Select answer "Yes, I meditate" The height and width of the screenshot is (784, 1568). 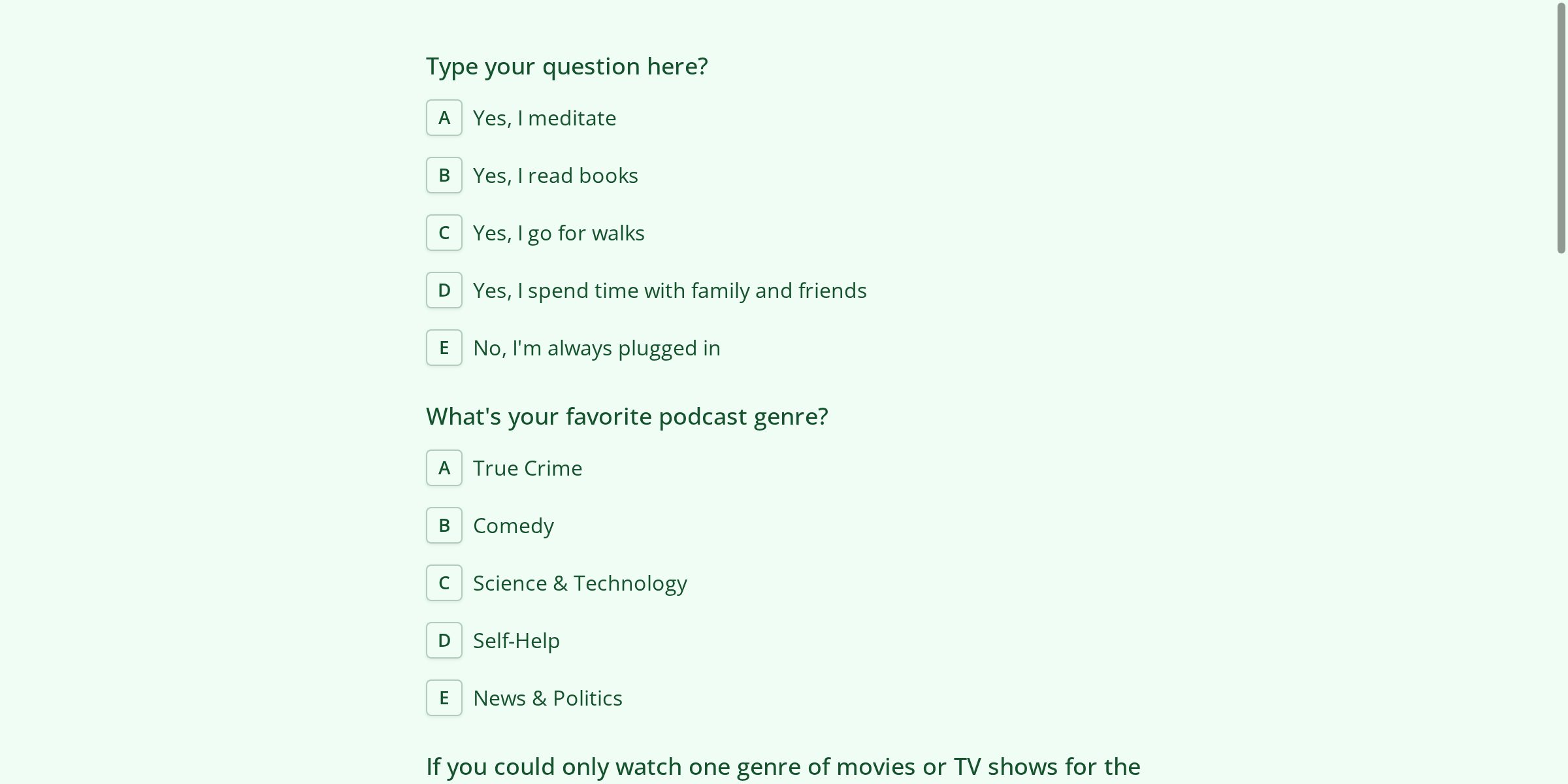[x=544, y=118]
